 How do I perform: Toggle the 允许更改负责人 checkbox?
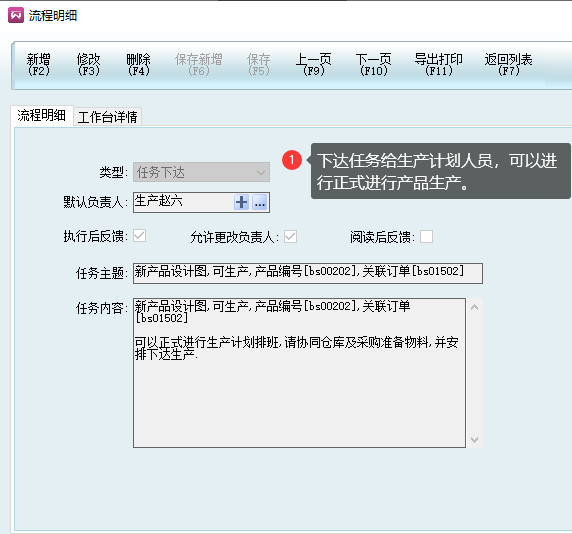point(291,236)
